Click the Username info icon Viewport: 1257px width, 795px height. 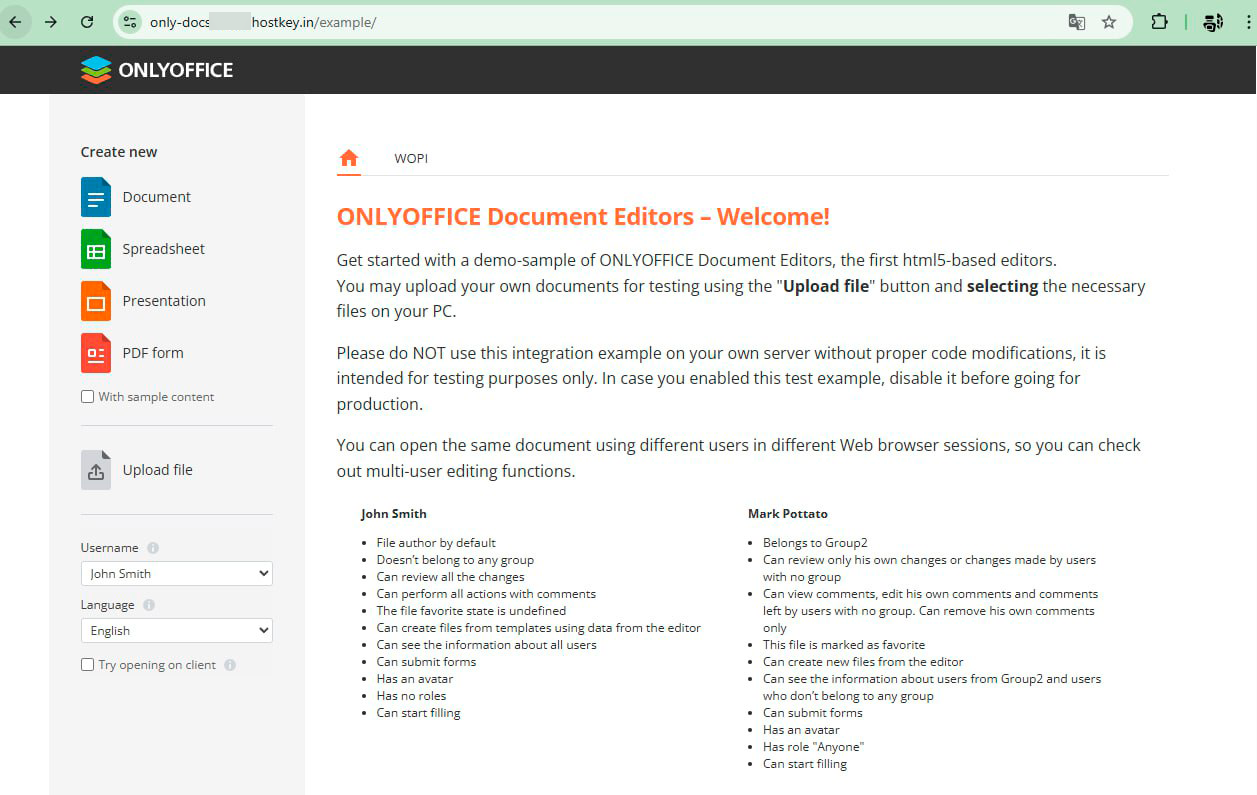pyautogui.click(x=153, y=548)
